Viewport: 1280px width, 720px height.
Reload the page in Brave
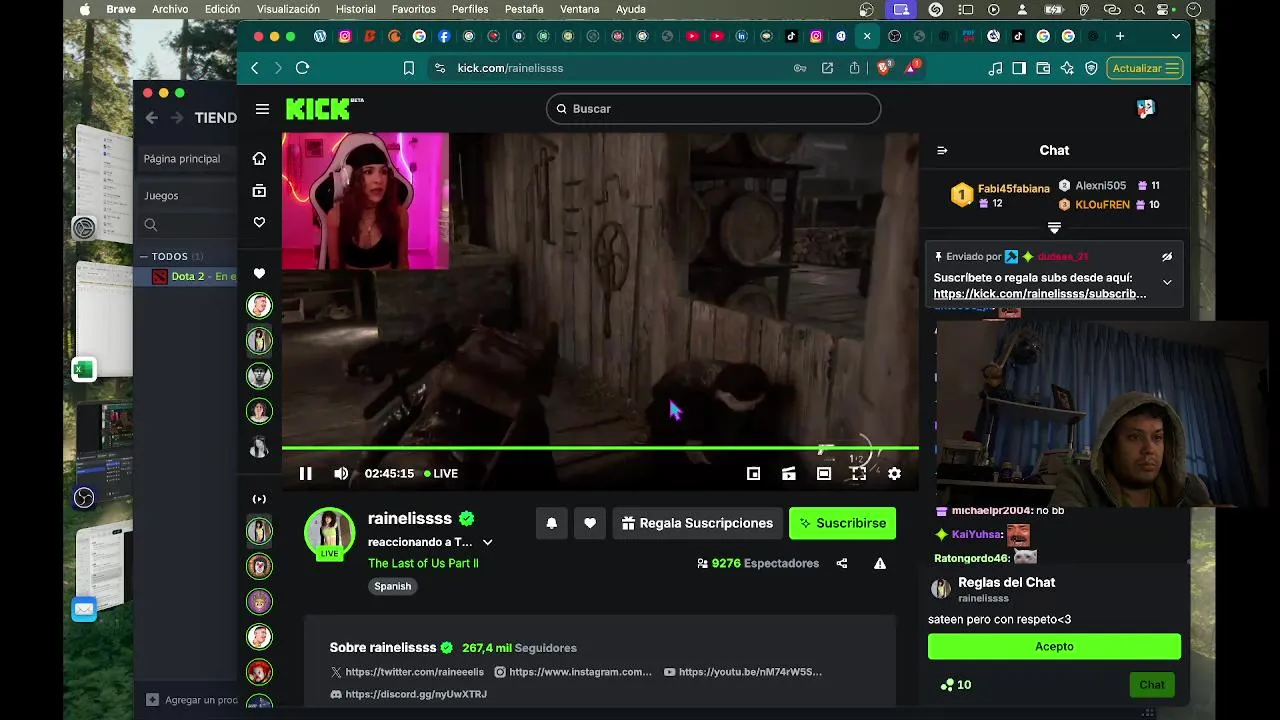point(302,68)
